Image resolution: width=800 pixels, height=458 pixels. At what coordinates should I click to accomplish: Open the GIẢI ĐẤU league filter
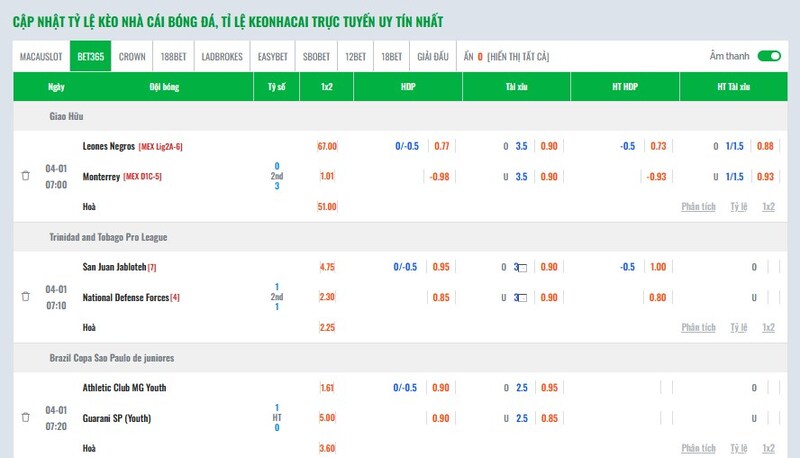point(432,57)
